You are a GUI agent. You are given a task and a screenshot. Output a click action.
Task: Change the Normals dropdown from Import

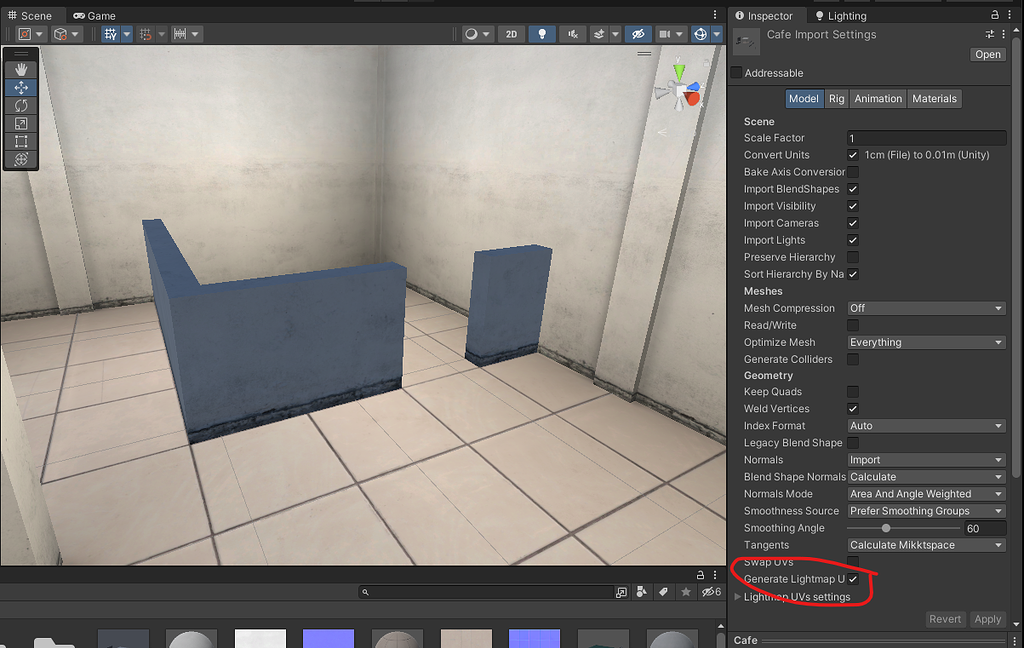click(x=925, y=459)
